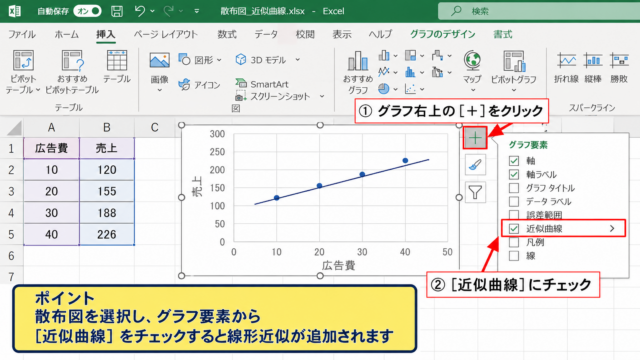Insert a combo chart
The height and width of the screenshot is (360, 640).
[437, 72]
